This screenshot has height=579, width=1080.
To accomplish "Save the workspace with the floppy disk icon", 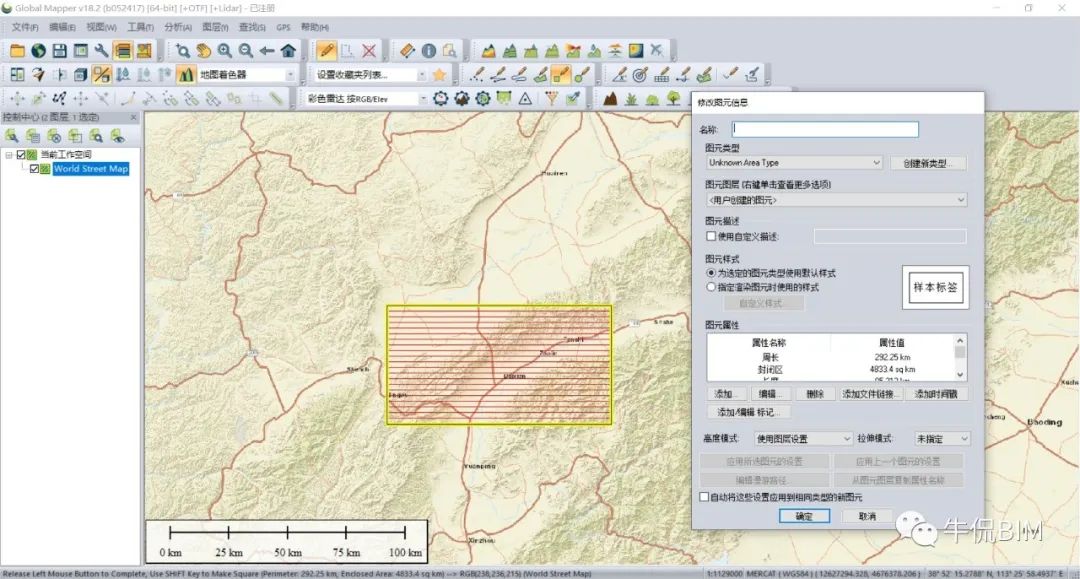I will tap(60, 50).
